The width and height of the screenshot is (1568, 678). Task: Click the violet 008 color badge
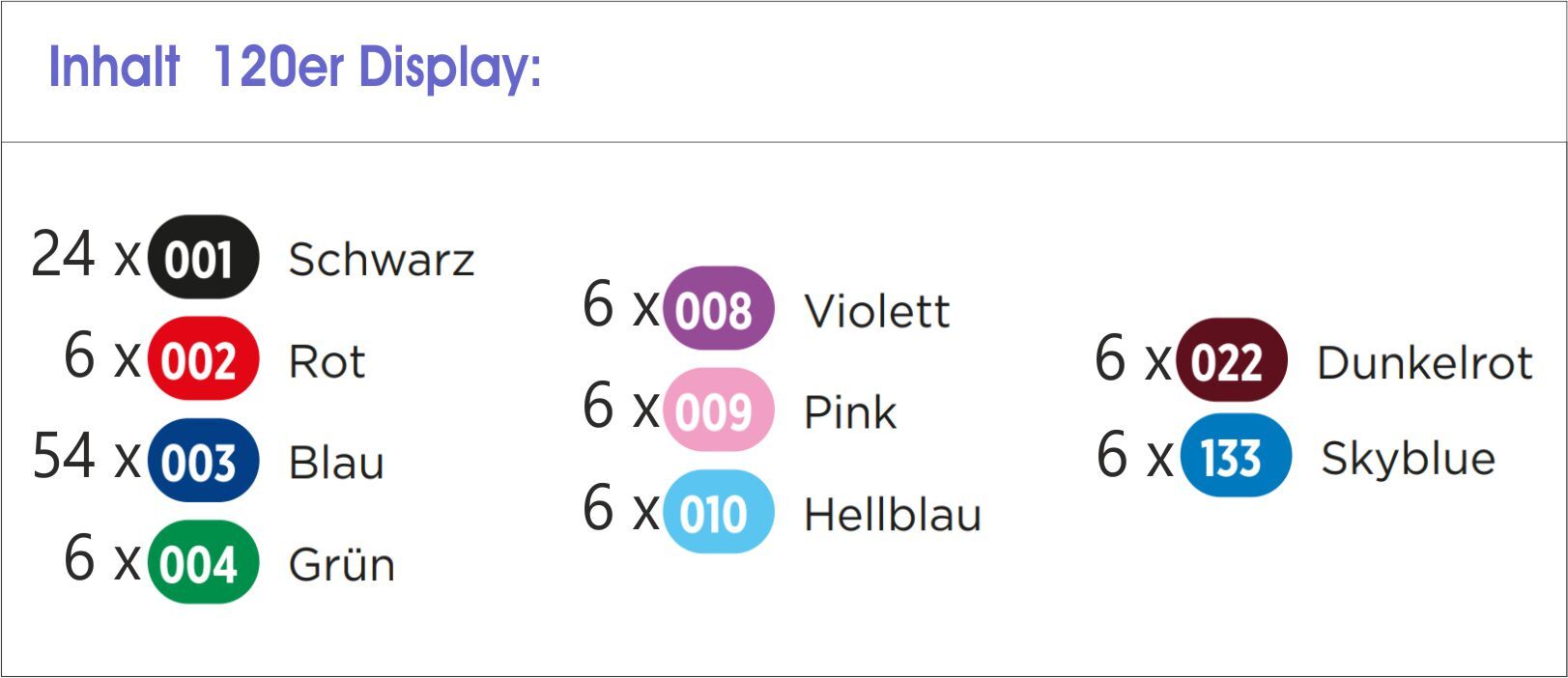coord(718,309)
